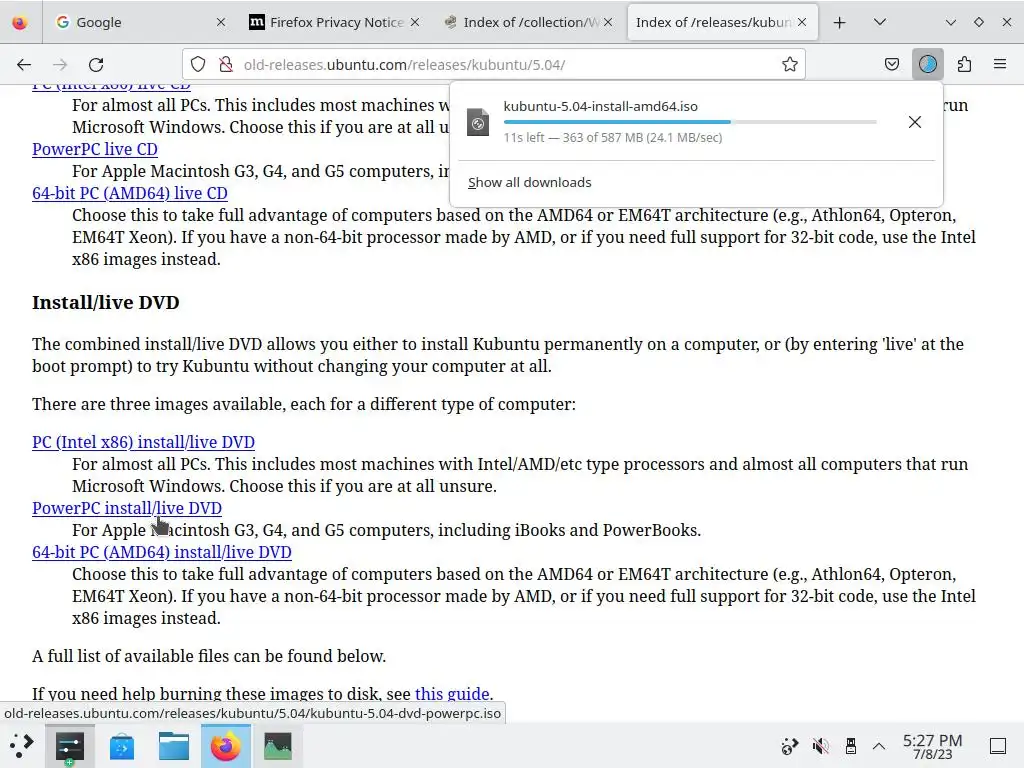The height and width of the screenshot is (768, 1024).
Task: Click the show desktop button
Action: tap(998, 746)
